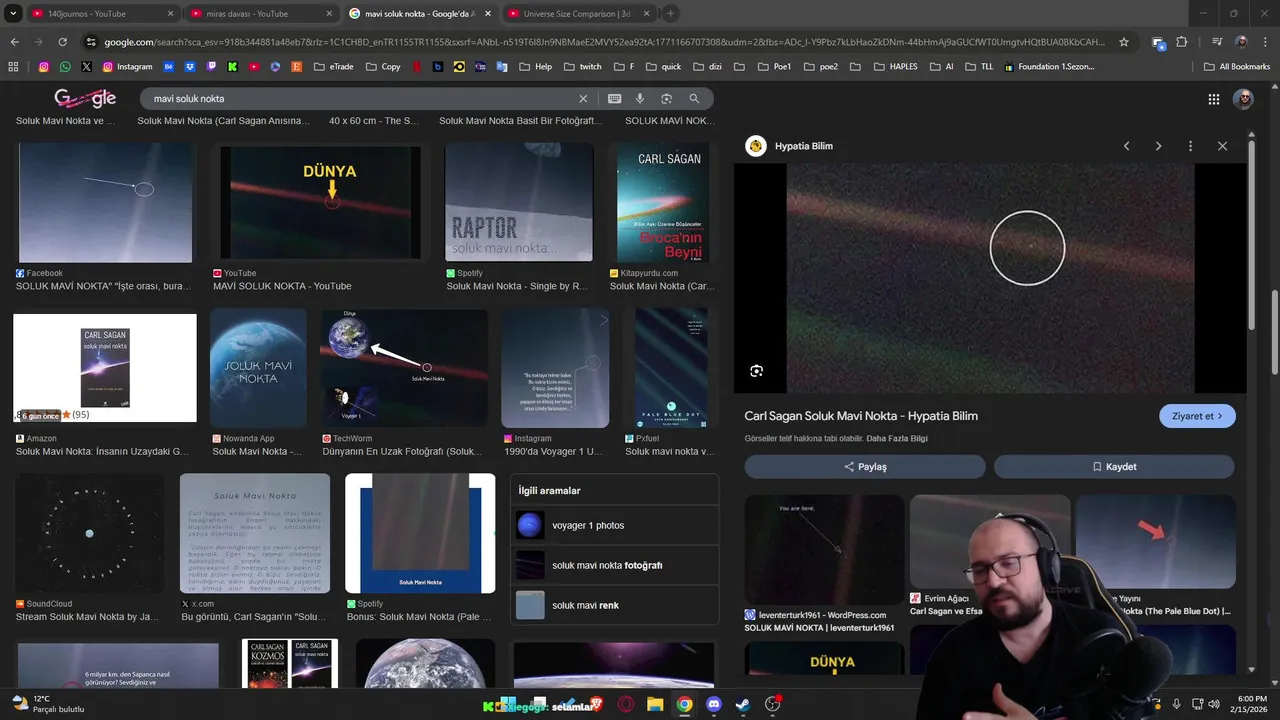Close the image preview panel

coord(1222,146)
